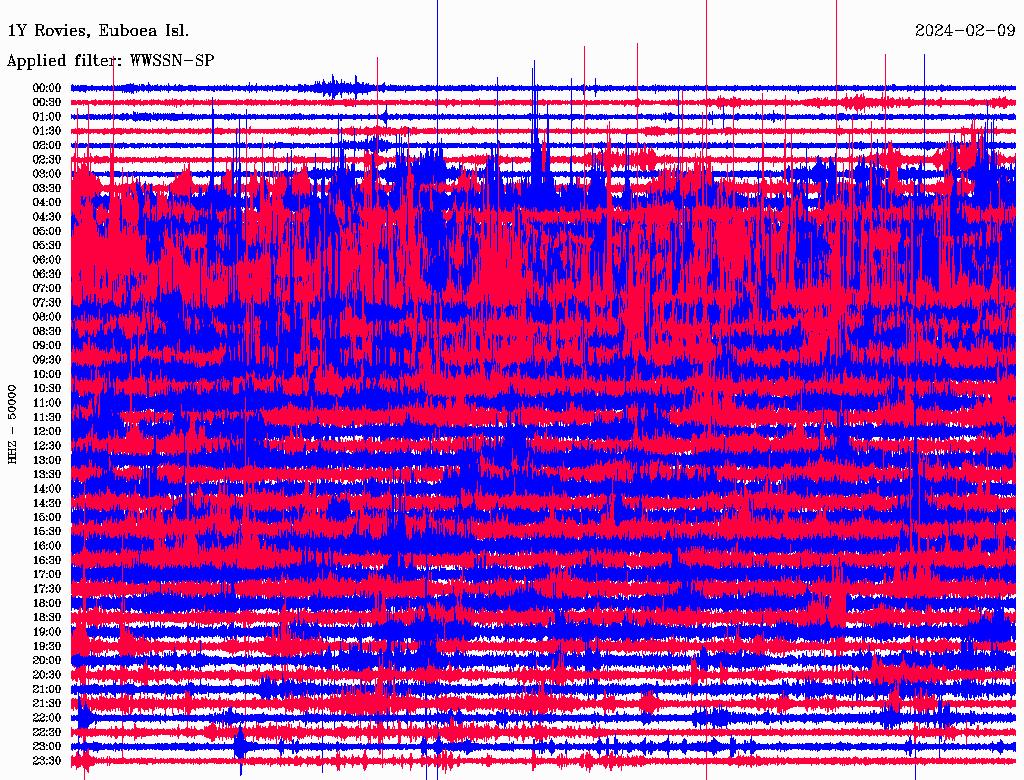Click the 'Applied filter: WWSSN-SP' text
1024x780 pixels.
coord(110,61)
